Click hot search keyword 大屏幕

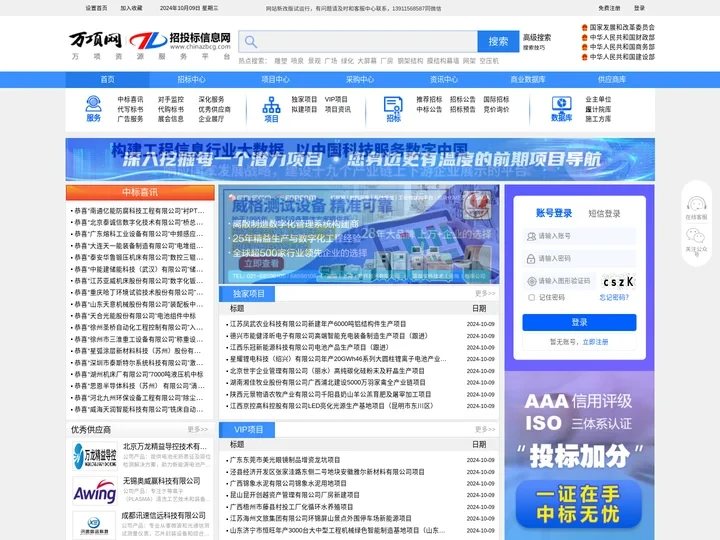pos(367,61)
